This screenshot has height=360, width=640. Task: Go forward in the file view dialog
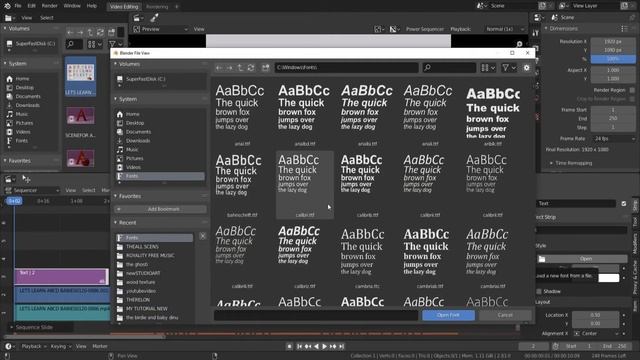point(230,68)
